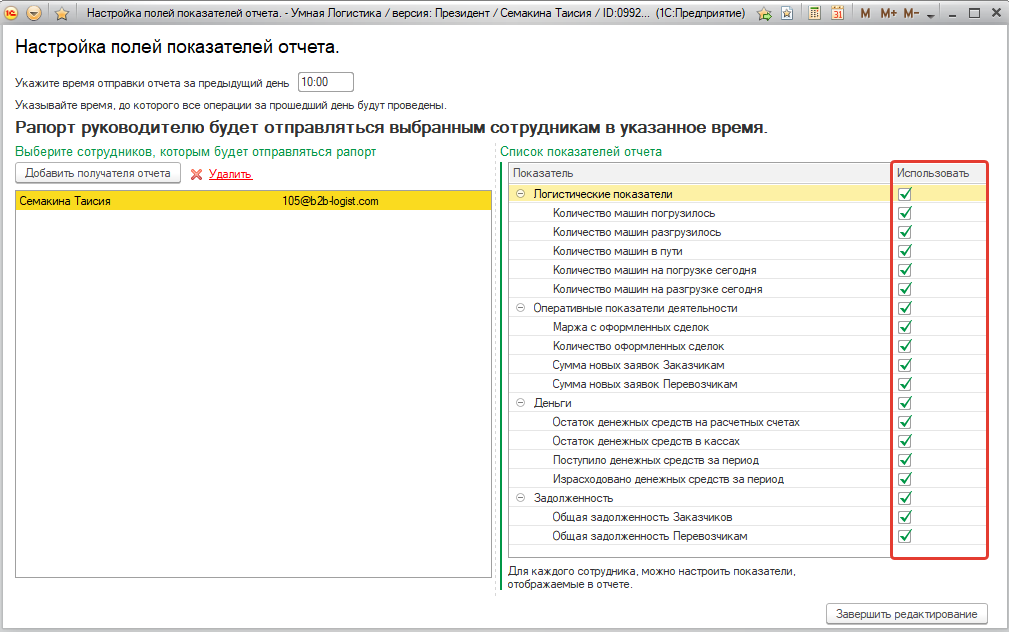The image size is (1009, 632).
Task: Click Добавить получателя отчета button
Action: pos(98,174)
